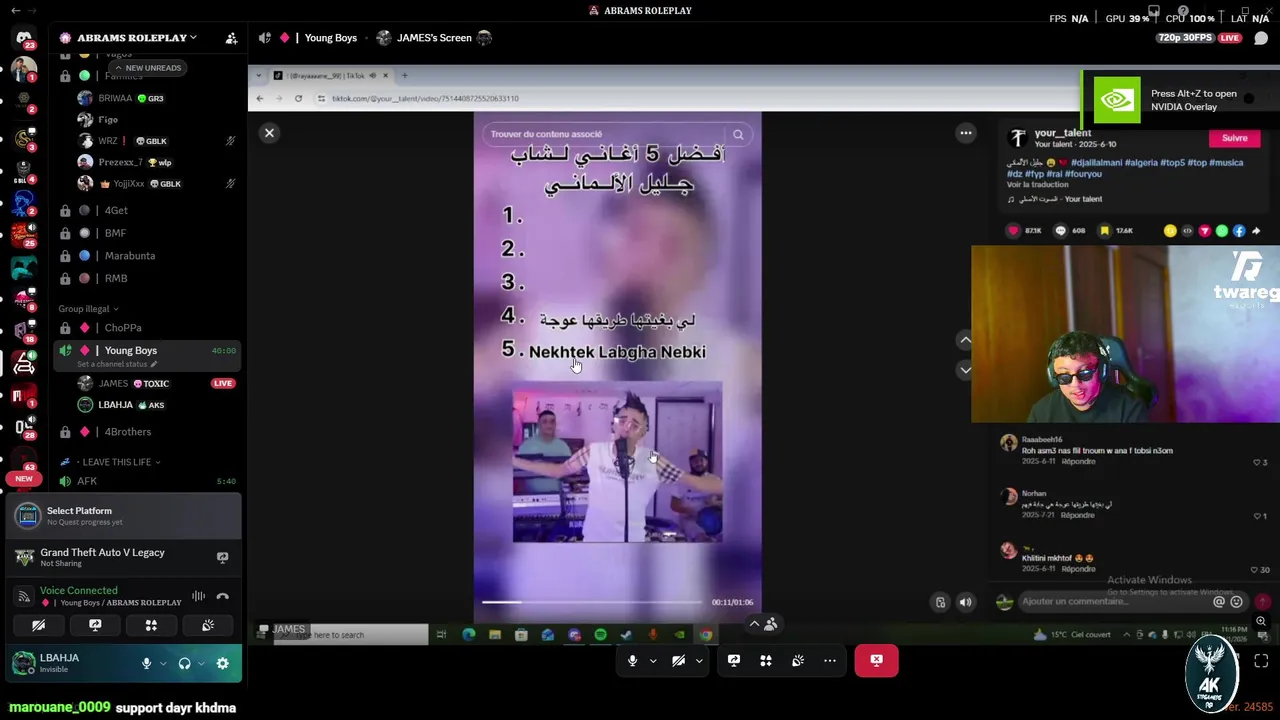Screen dimensions: 1280x720
Task: Toggle camera in voice panel
Action: point(38,625)
